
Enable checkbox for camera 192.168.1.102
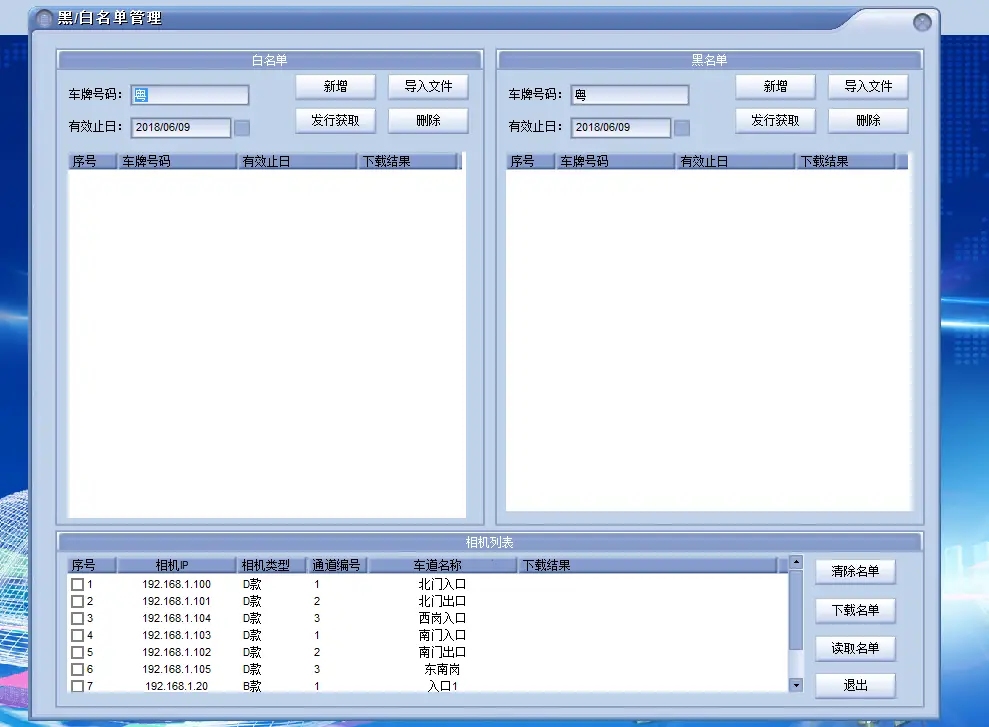tap(77, 652)
